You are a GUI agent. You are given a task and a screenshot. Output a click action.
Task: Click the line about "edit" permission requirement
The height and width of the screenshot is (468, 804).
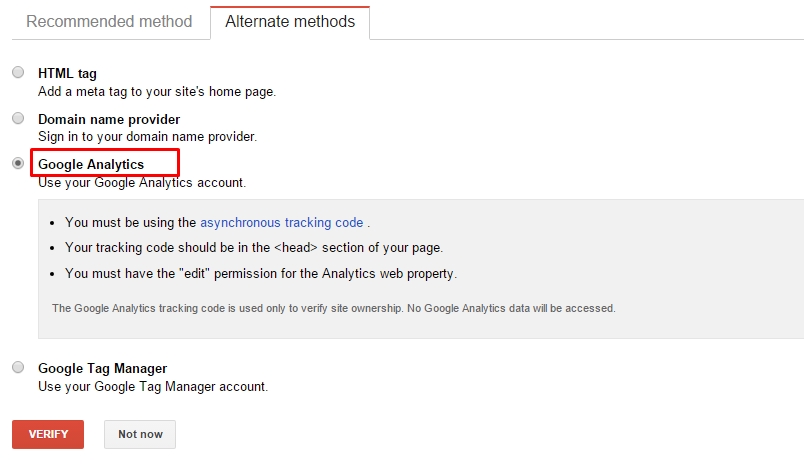pos(260,274)
